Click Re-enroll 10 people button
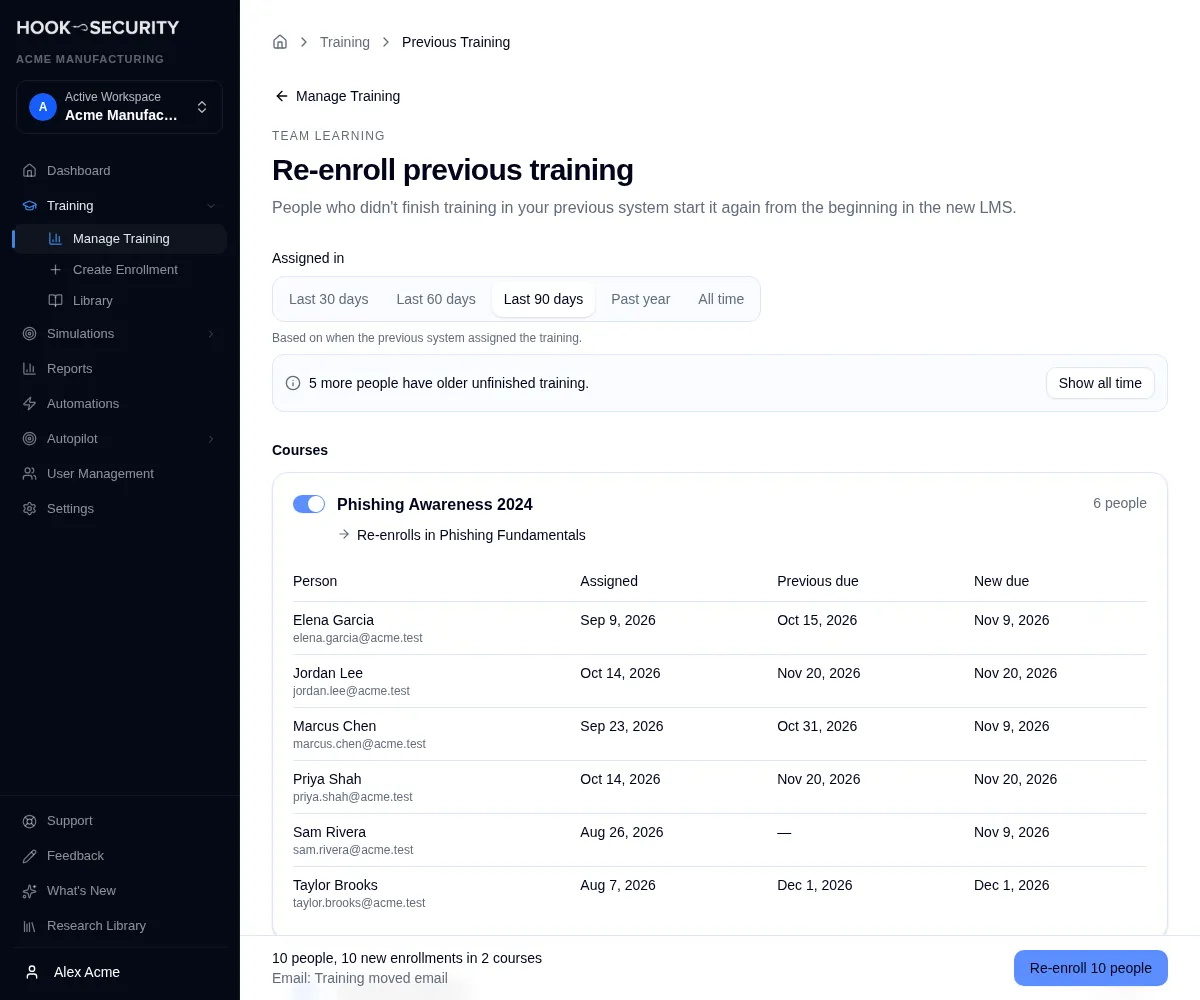Image resolution: width=1200 pixels, height=1000 pixels. [x=1091, y=968]
